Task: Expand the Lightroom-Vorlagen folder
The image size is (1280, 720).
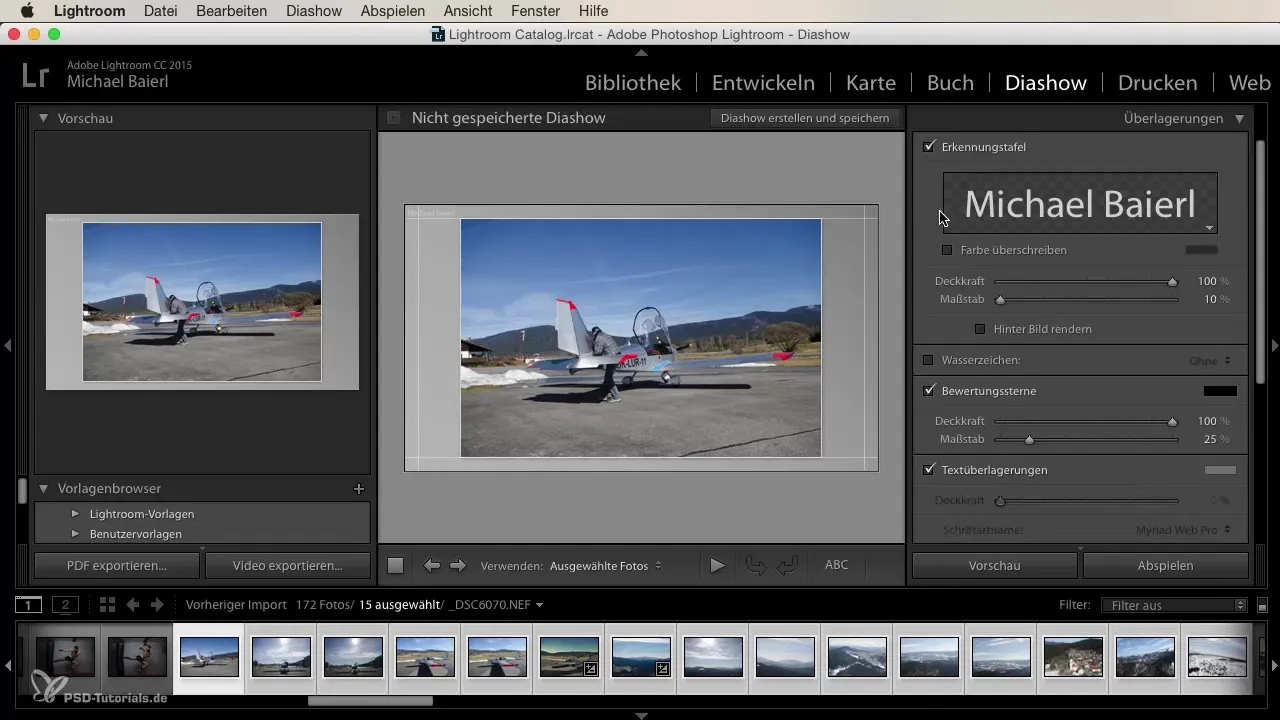Action: coord(75,514)
